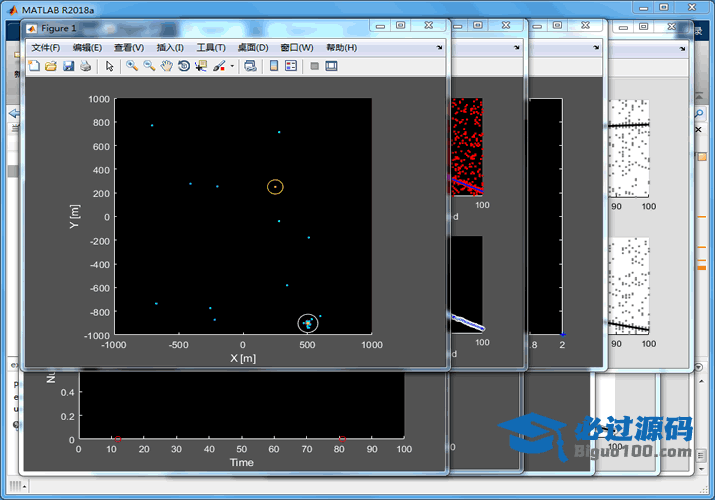The image size is (715, 500).
Task: Click the white circled cluster in the plot
Action: [308, 324]
